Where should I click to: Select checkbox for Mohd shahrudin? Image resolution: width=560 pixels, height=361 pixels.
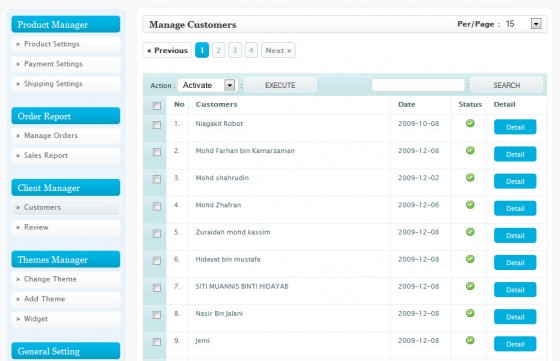[x=156, y=179]
